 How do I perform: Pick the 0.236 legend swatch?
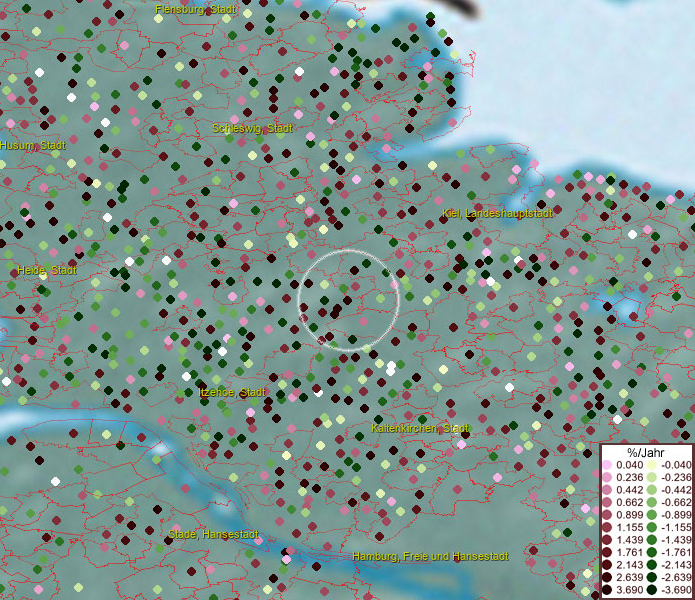[607, 477]
